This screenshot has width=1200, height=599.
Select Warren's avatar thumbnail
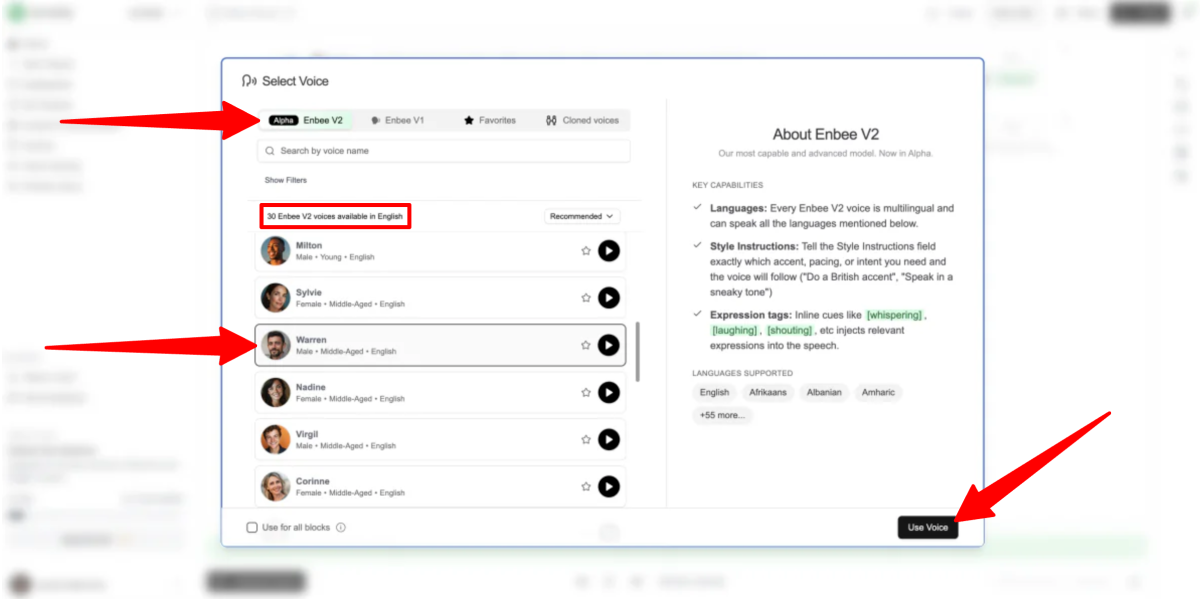coord(276,345)
